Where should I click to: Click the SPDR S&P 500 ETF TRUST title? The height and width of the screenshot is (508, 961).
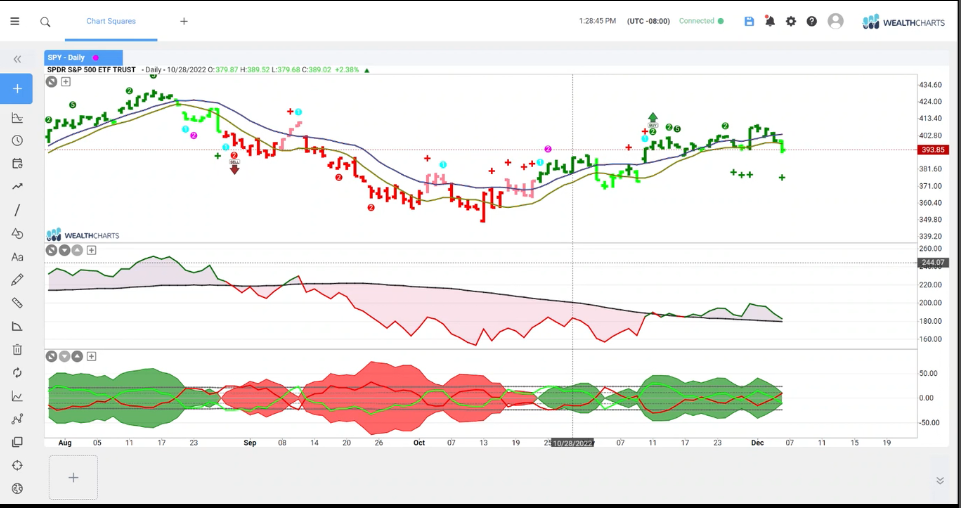click(x=91, y=70)
